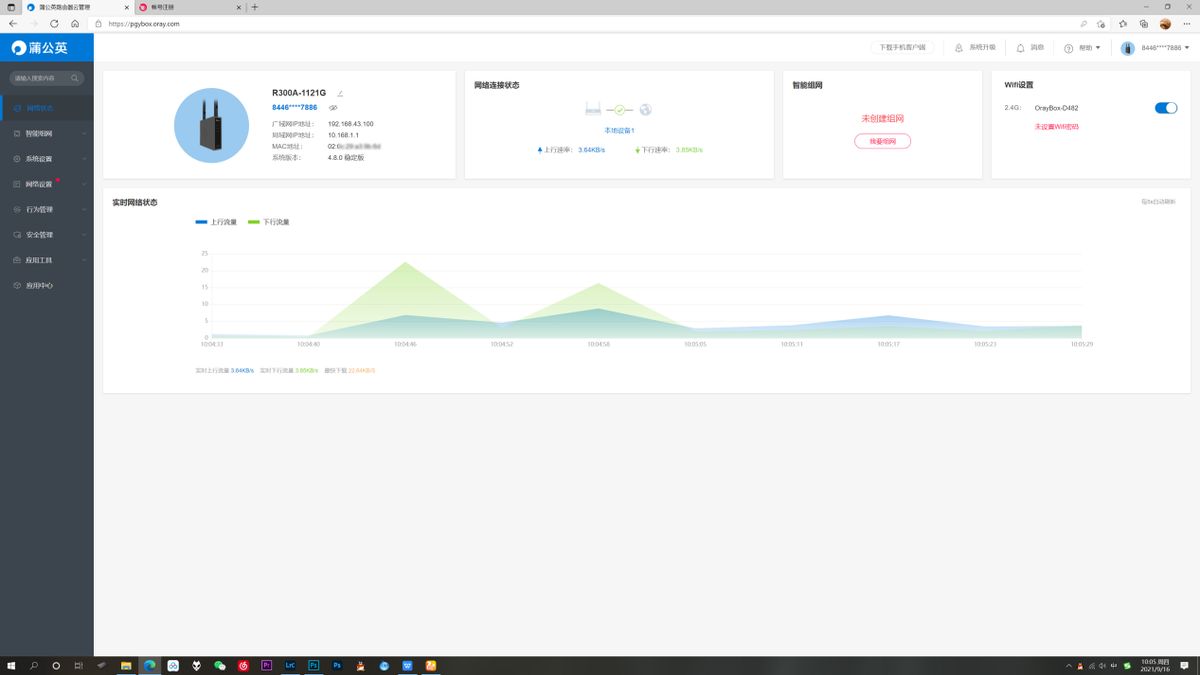
Task: Switch to the 蒲公英路由器云管理 browser tab
Action: click(x=79, y=7)
